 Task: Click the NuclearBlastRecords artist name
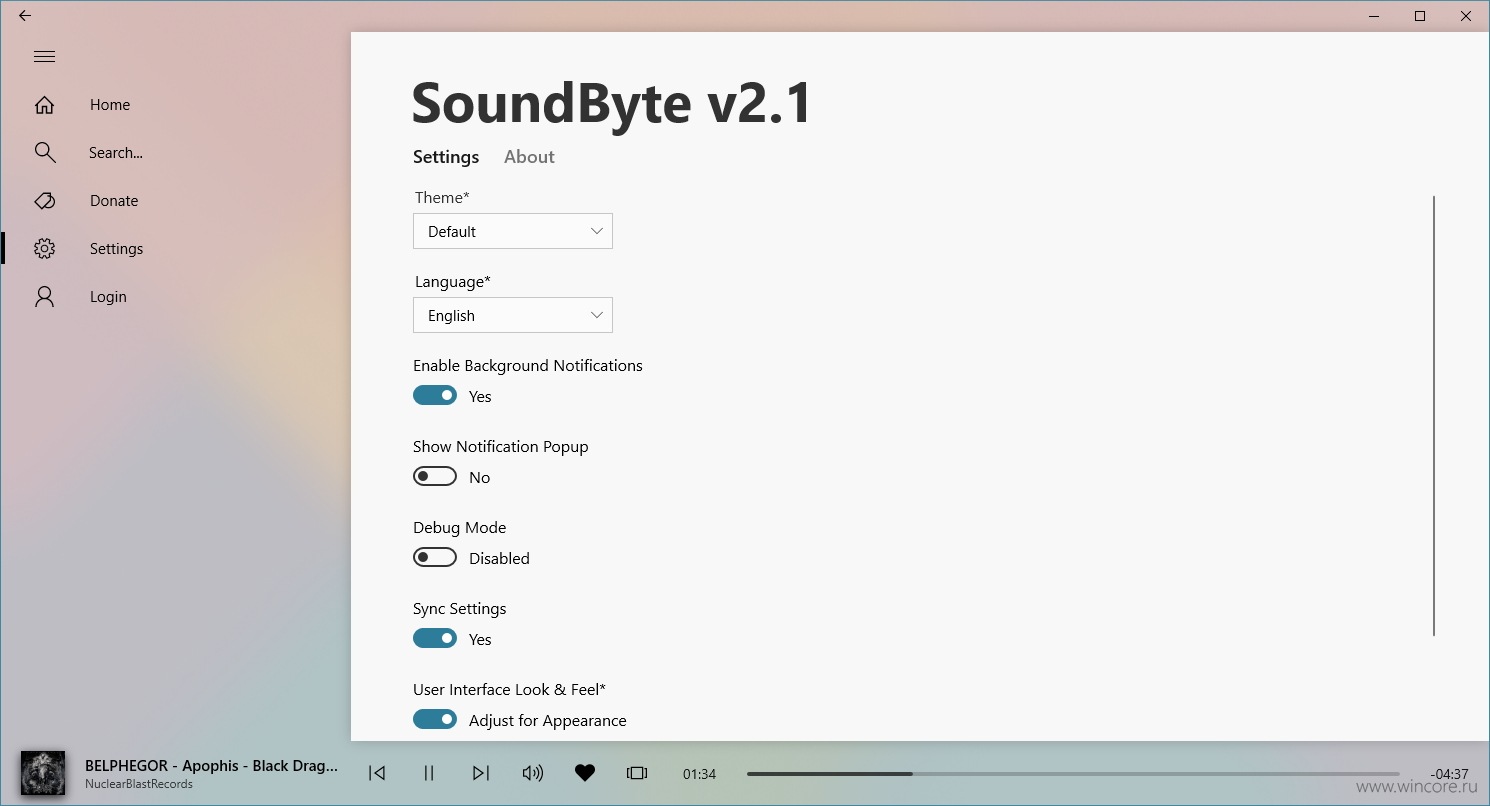pyautogui.click(x=139, y=784)
